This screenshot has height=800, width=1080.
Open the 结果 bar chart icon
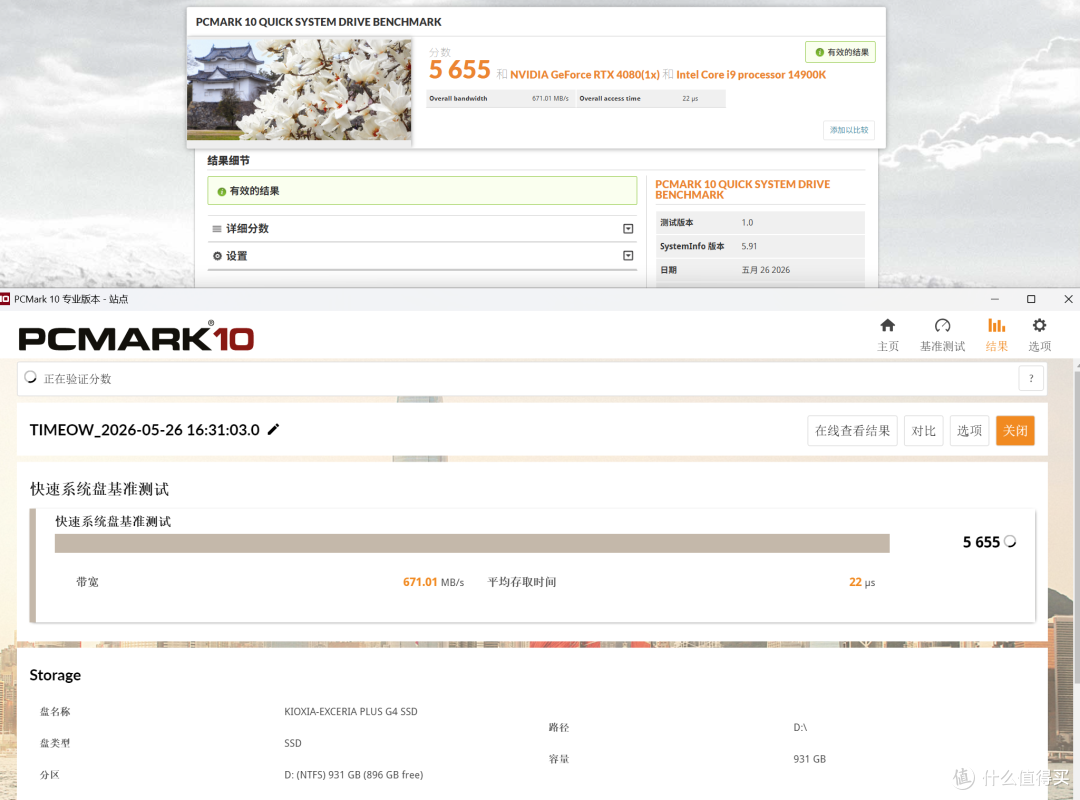click(996, 325)
